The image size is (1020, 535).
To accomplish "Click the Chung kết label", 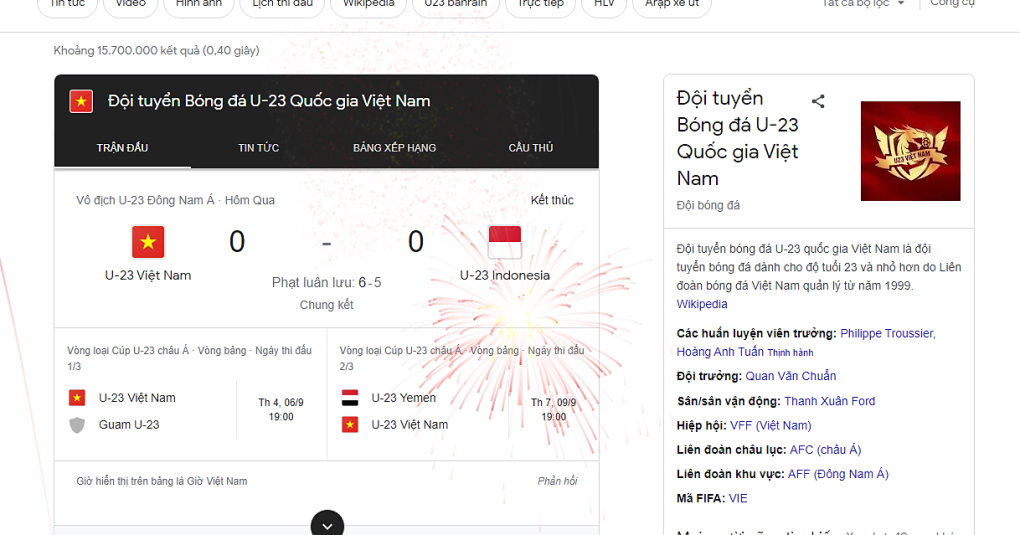I will point(327,305).
